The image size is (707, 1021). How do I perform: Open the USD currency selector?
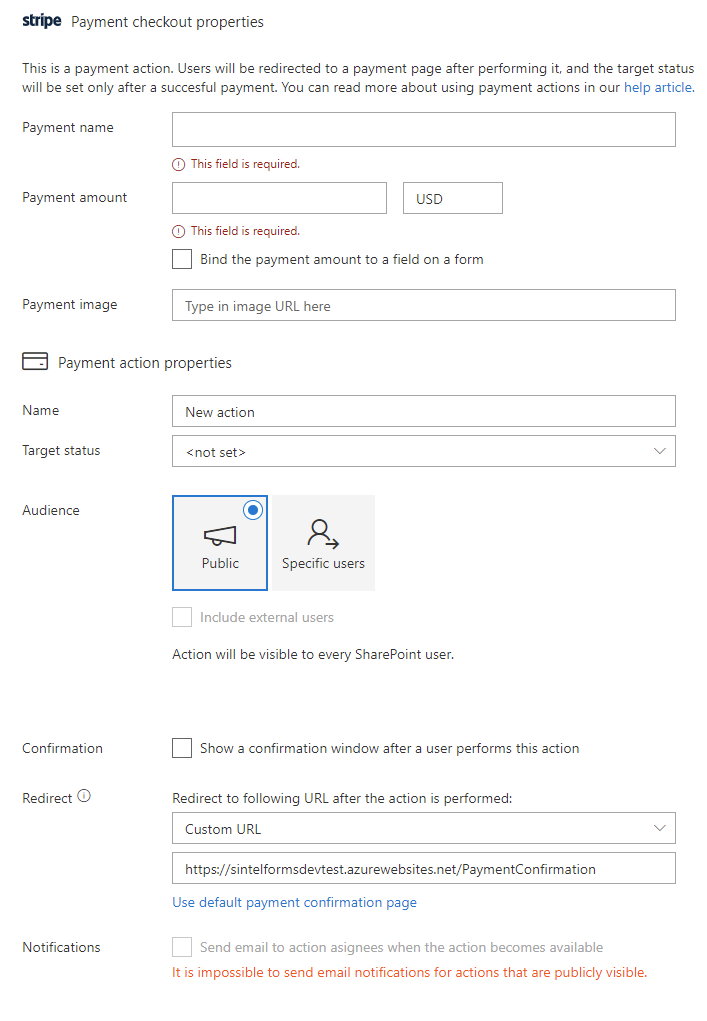coord(452,198)
